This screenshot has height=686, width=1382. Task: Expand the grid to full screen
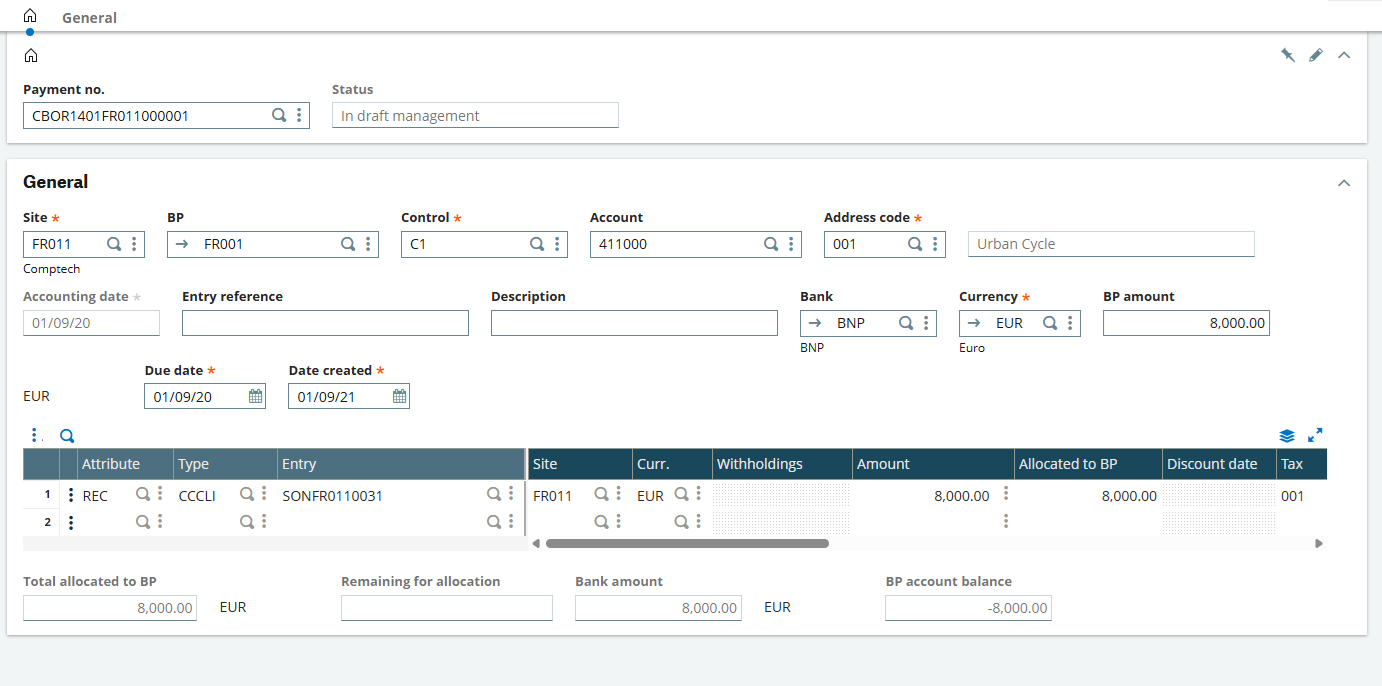(1314, 435)
